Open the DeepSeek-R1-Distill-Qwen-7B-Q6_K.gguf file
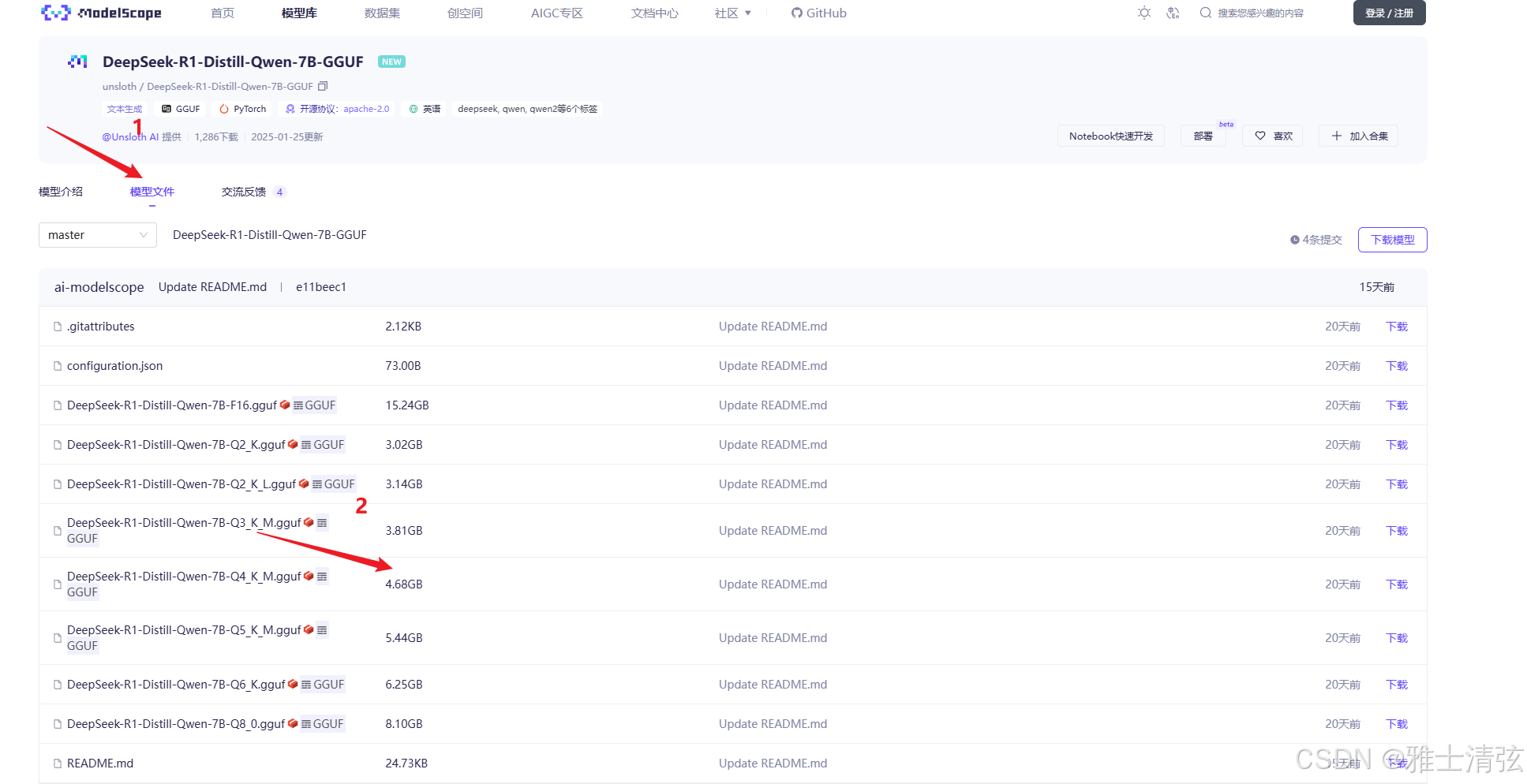 (x=176, y=685)
